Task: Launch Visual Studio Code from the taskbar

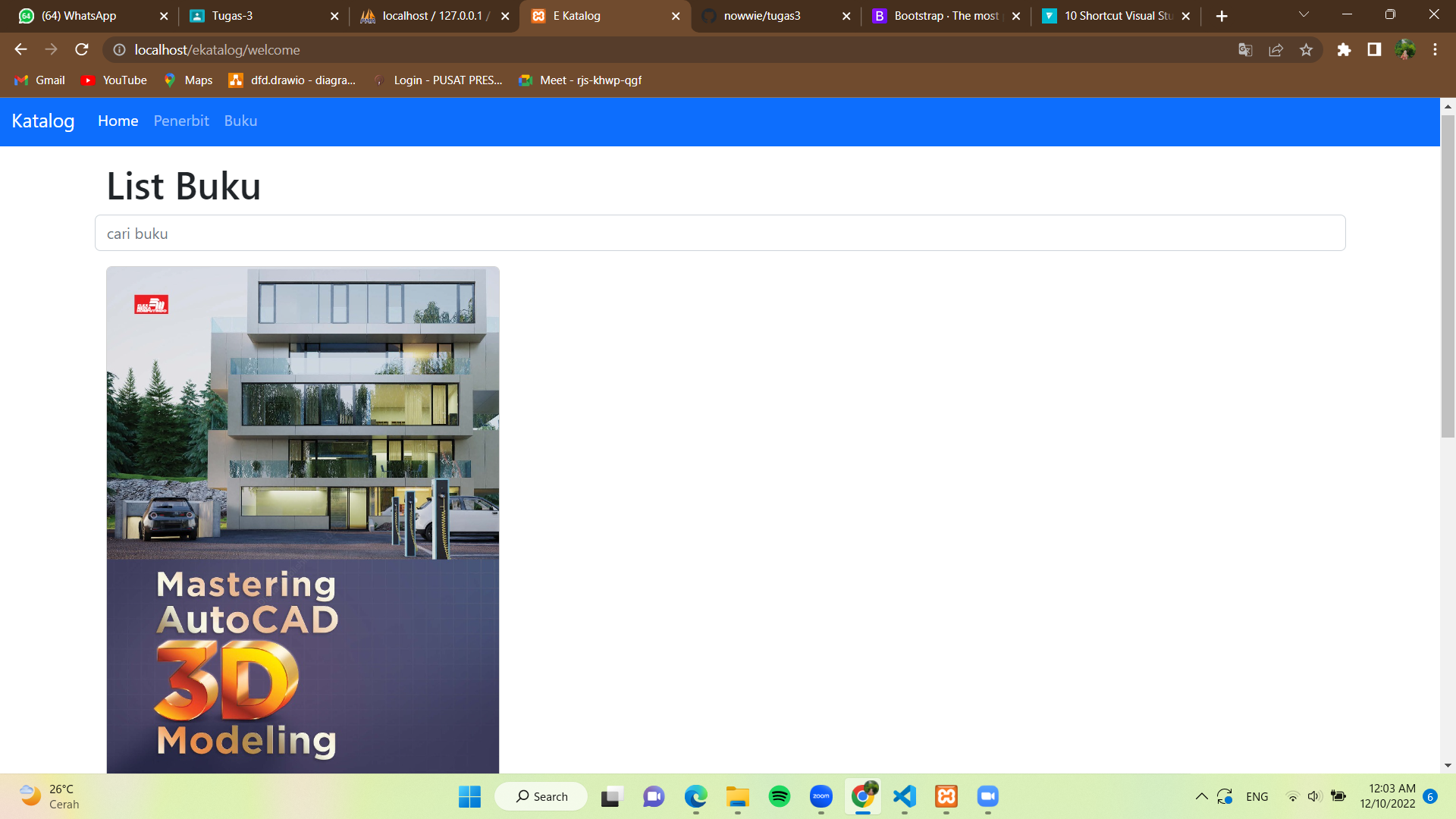Action: 904,796
